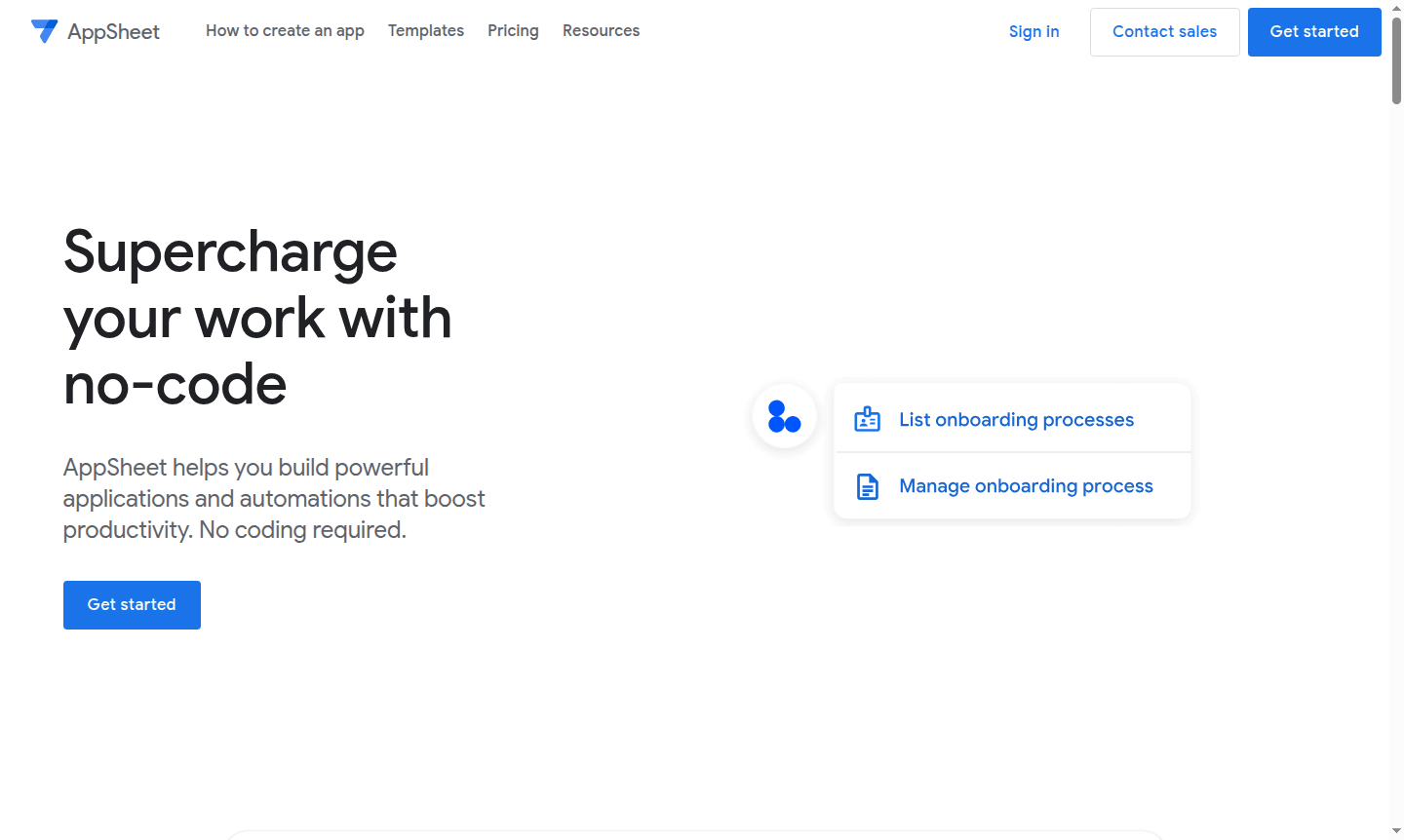Open the How to create an app menu
This screenshot has height=840, width=1404.
tap(284, 31)
